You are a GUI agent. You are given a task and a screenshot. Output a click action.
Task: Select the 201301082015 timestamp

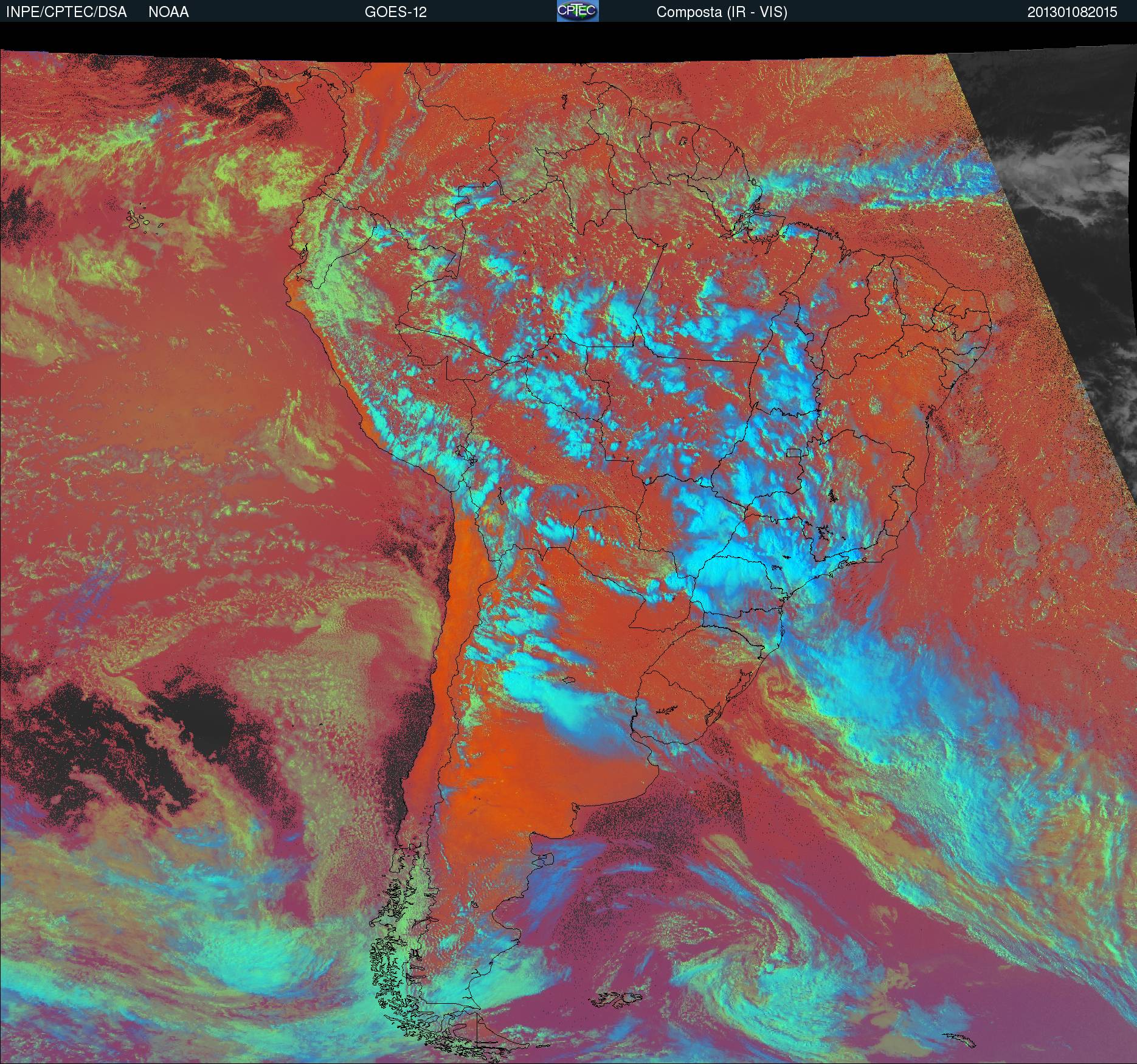pyautogui.click(x=1073, y=12)
